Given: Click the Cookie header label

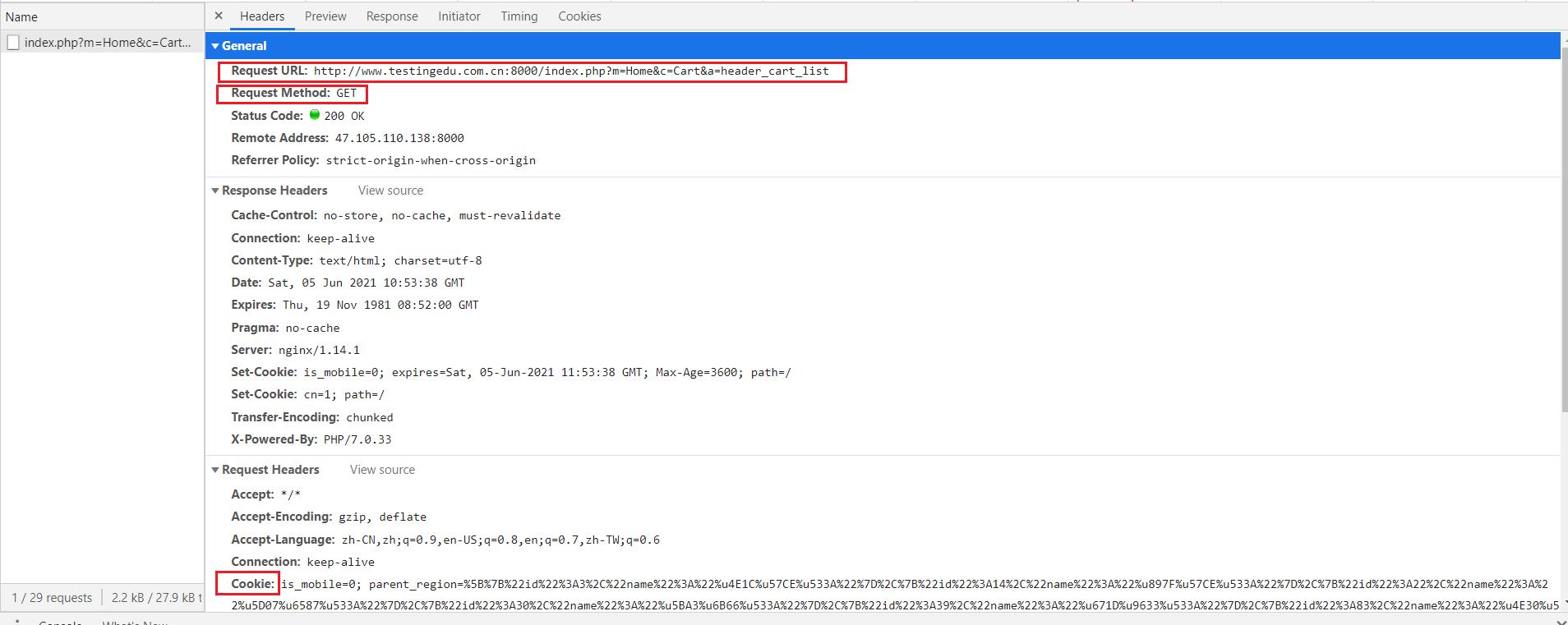Looking at the screenshot, I should 252,584.
